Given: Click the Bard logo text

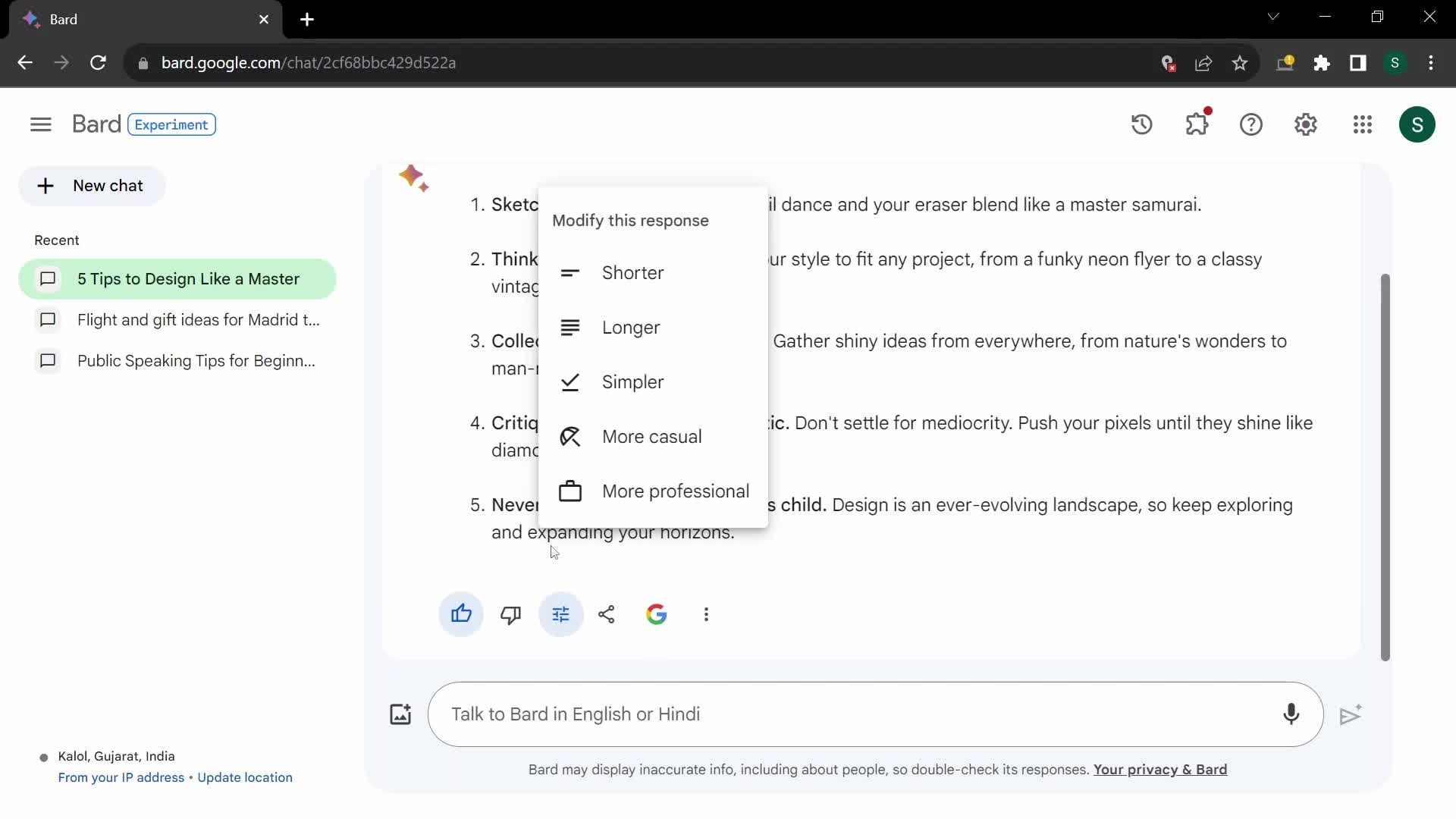Looking at the screenshot, I should [x=96, y=124].
